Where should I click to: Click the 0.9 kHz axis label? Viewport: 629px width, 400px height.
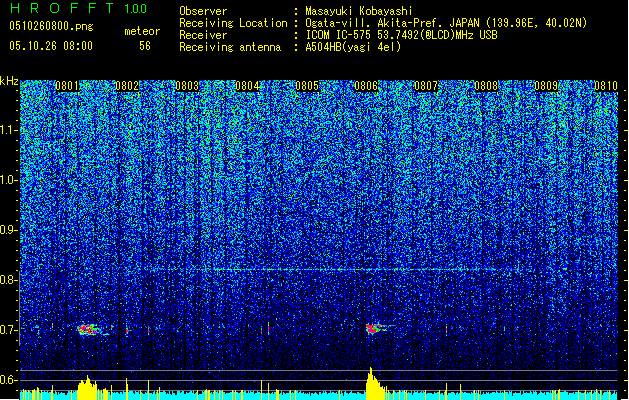click(8, 230)
